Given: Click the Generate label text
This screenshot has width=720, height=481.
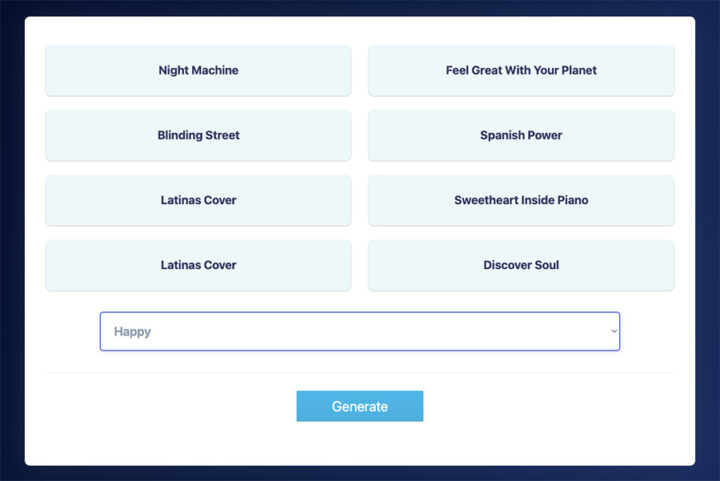Looking at the screenshot, I should coord(360,407).
